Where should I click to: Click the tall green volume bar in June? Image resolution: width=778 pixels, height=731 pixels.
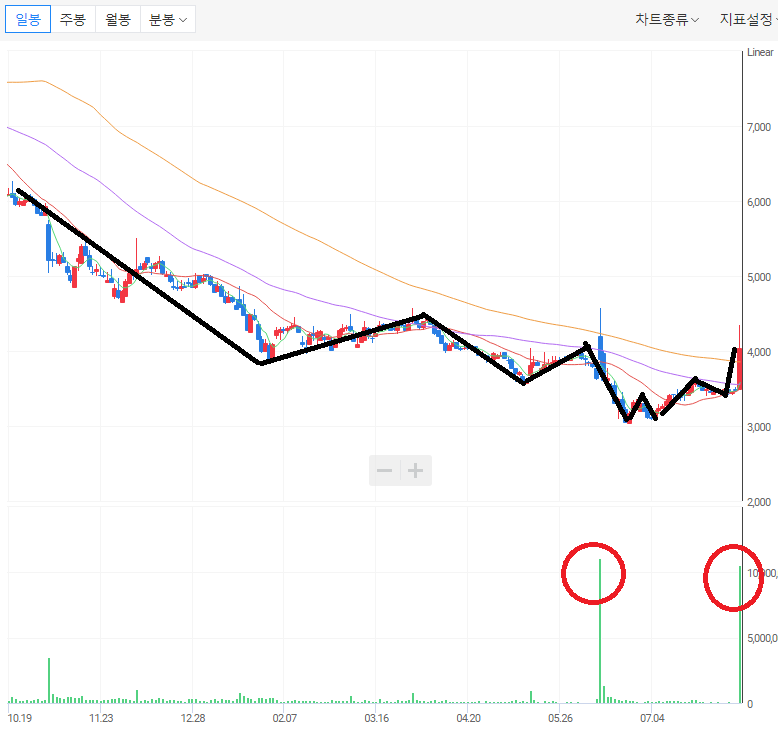coord(600,631)
